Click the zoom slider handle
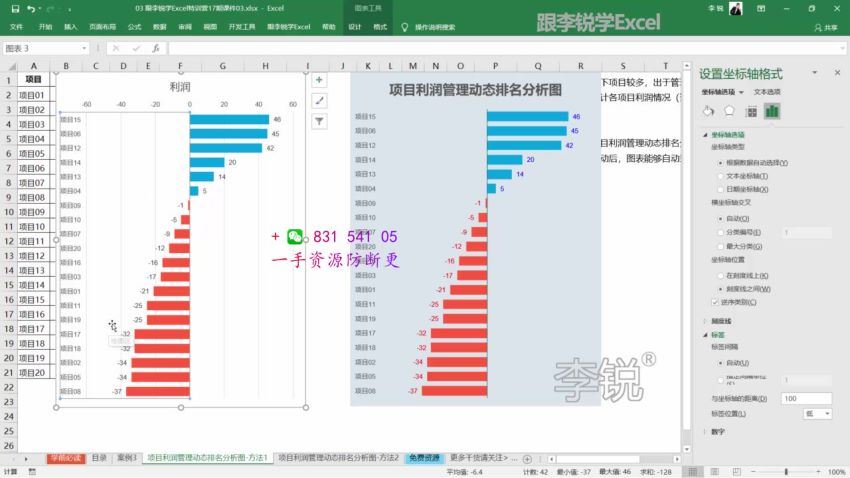Viewport: 850px width, 478px height. (x=786, y=471)
